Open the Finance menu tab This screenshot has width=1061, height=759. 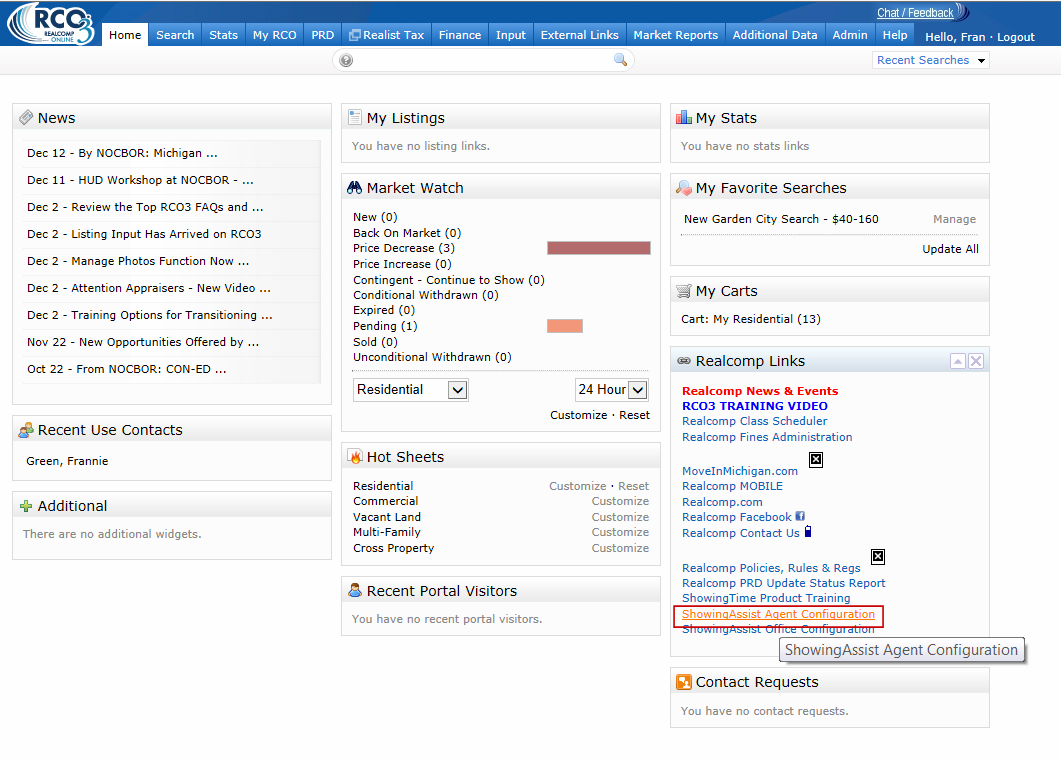(459, 35)
